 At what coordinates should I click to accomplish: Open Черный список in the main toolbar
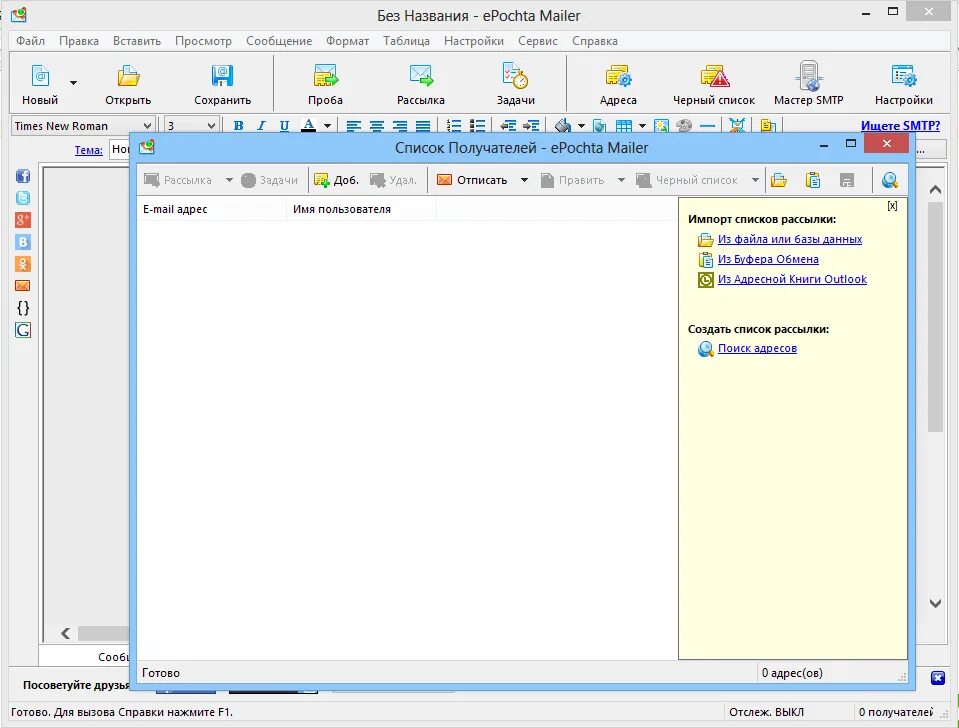[714, 76]
